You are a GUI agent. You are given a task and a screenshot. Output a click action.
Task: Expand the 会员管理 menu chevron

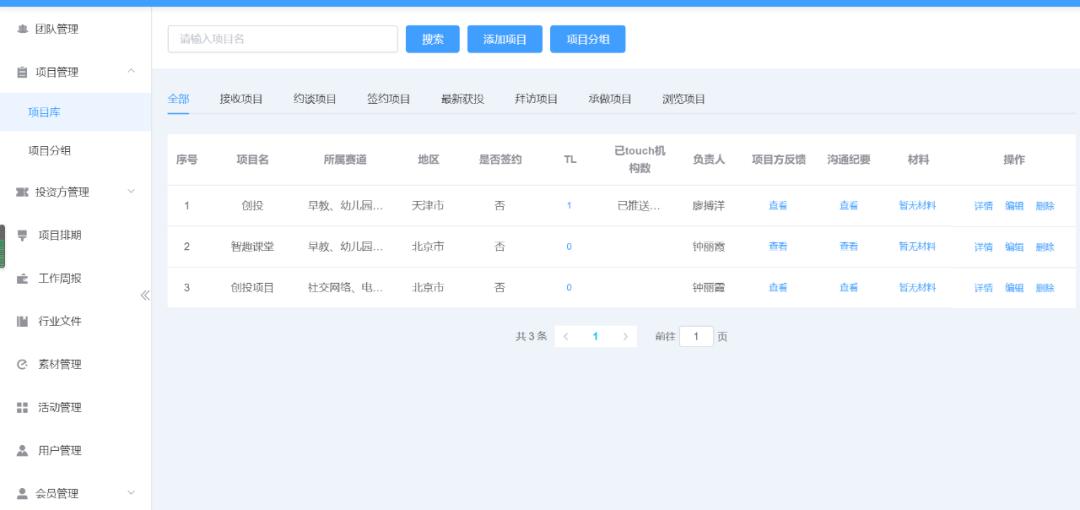[x=132, y=493]
